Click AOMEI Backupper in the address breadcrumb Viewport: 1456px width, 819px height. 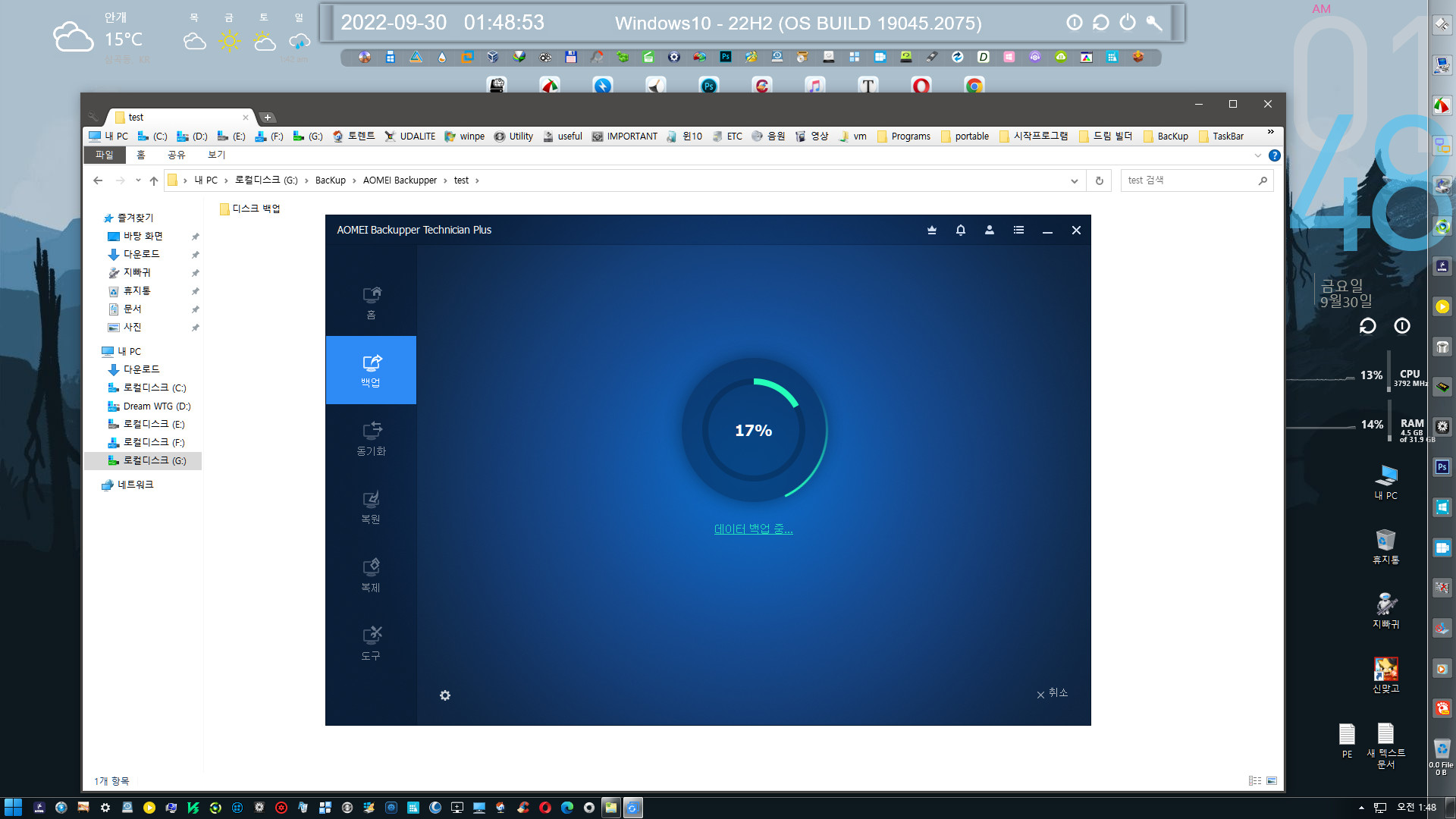point(400,180)
